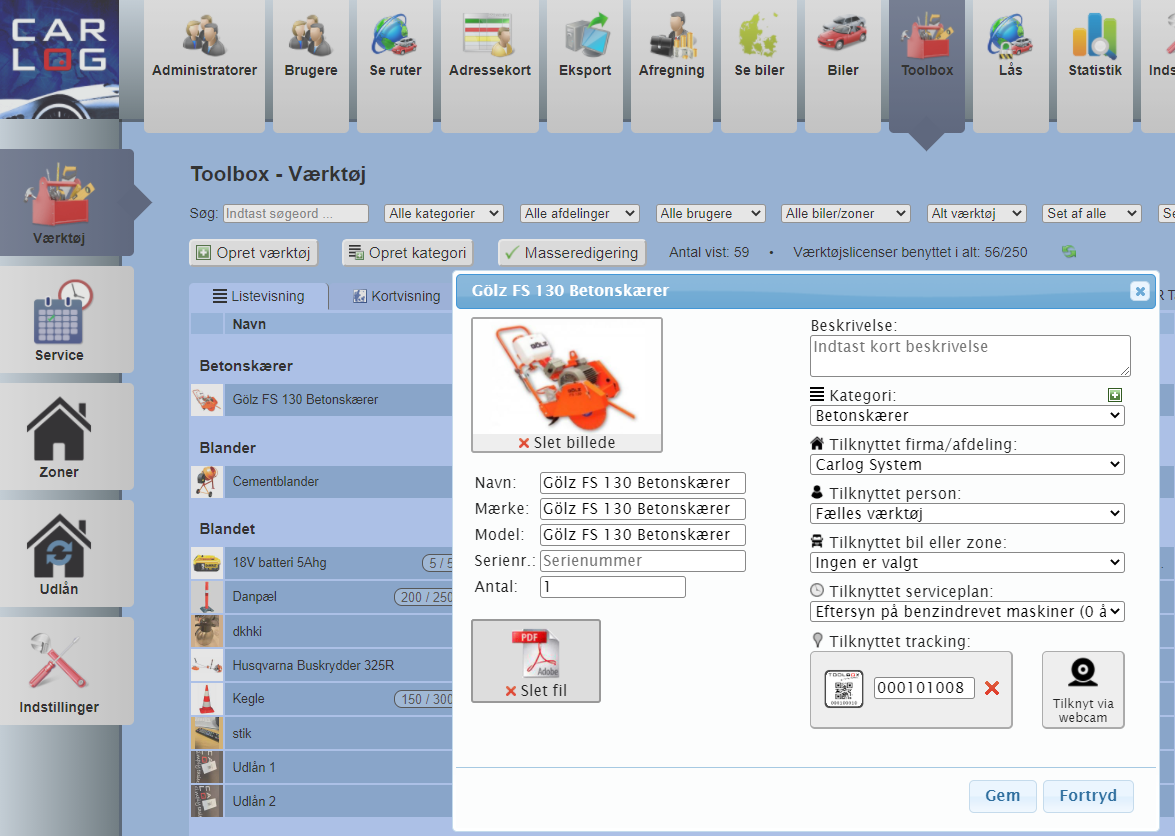Click the QR code tracking icon
Viewport: 1175px width, 836px height.
coord(844,688)
